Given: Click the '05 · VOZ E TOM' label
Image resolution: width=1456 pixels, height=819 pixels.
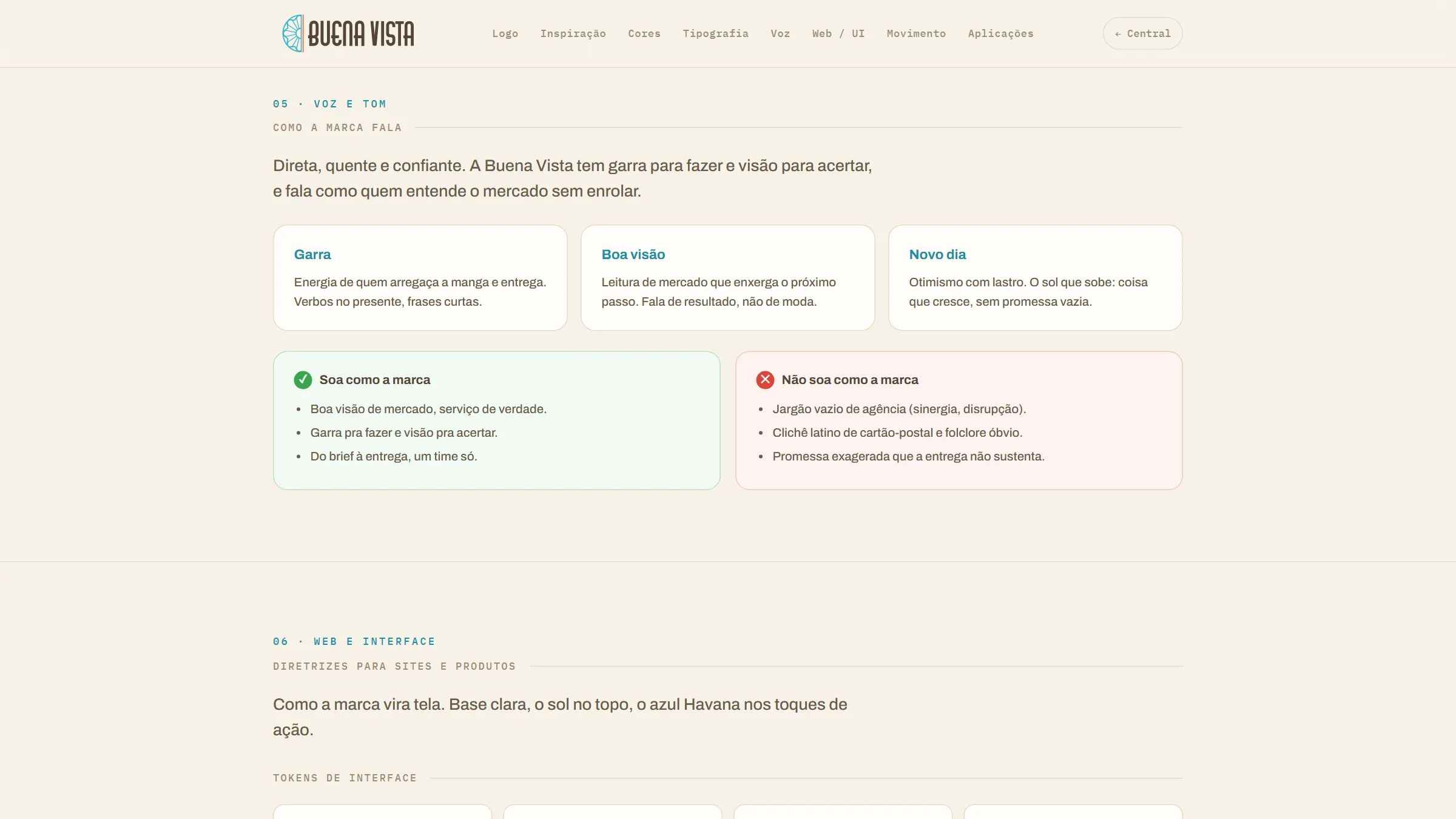Looking at the screenshot, I should [x=329, y=104].
